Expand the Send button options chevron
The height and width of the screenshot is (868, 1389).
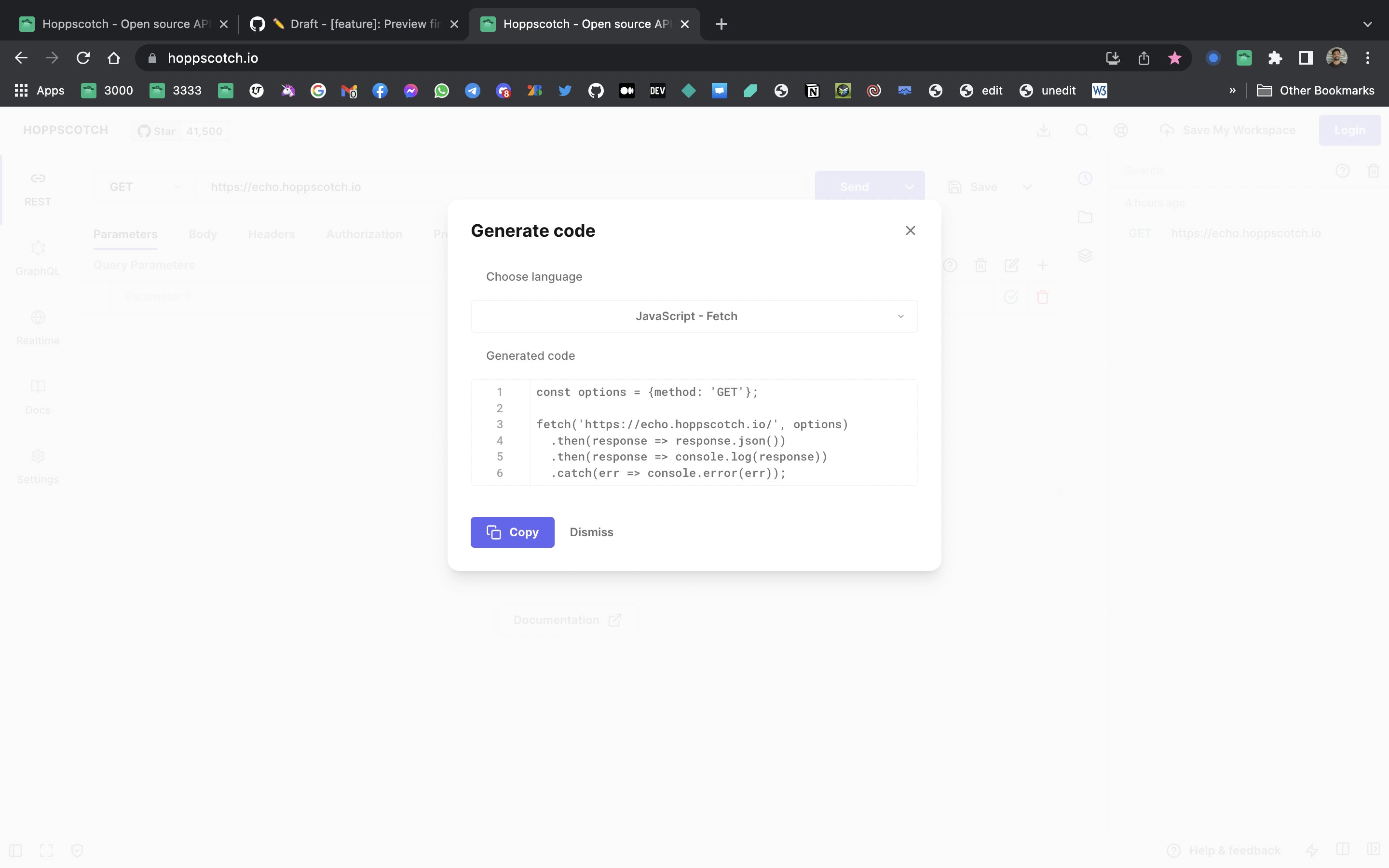909,187
